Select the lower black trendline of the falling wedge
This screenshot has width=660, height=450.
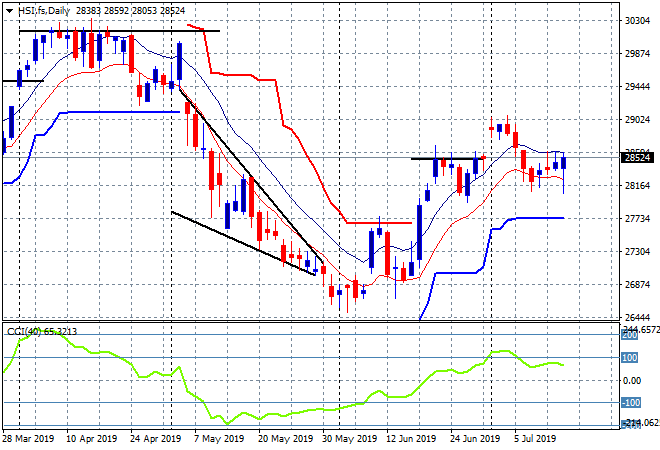pyautogui.click(x=243, y=243)
